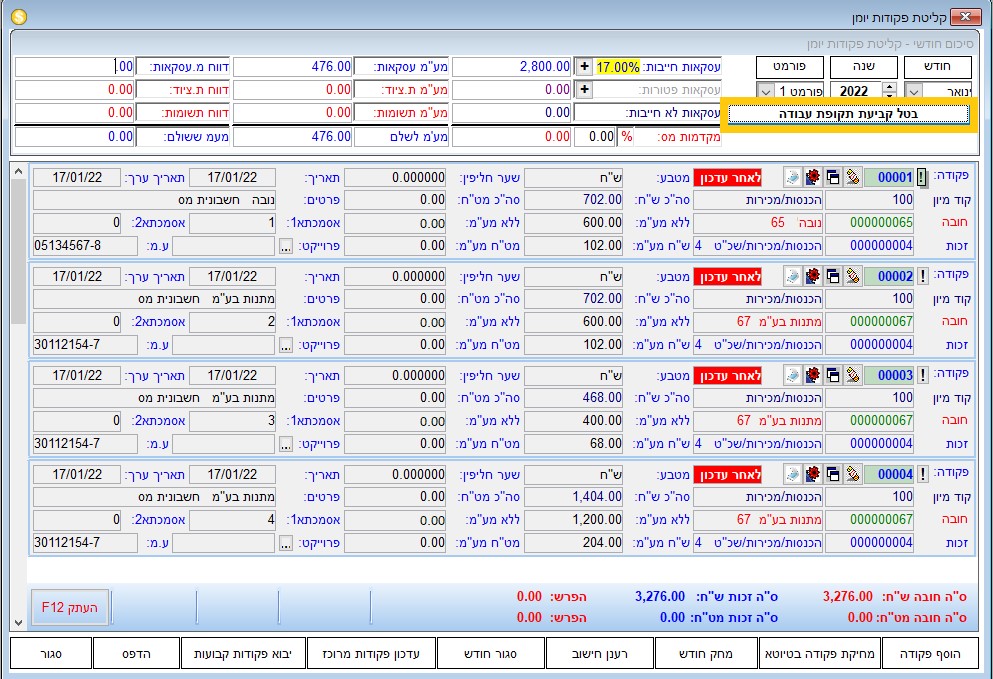Click the red gear icon of entry 00004
The image size is (993, 679).
point(813,474)
